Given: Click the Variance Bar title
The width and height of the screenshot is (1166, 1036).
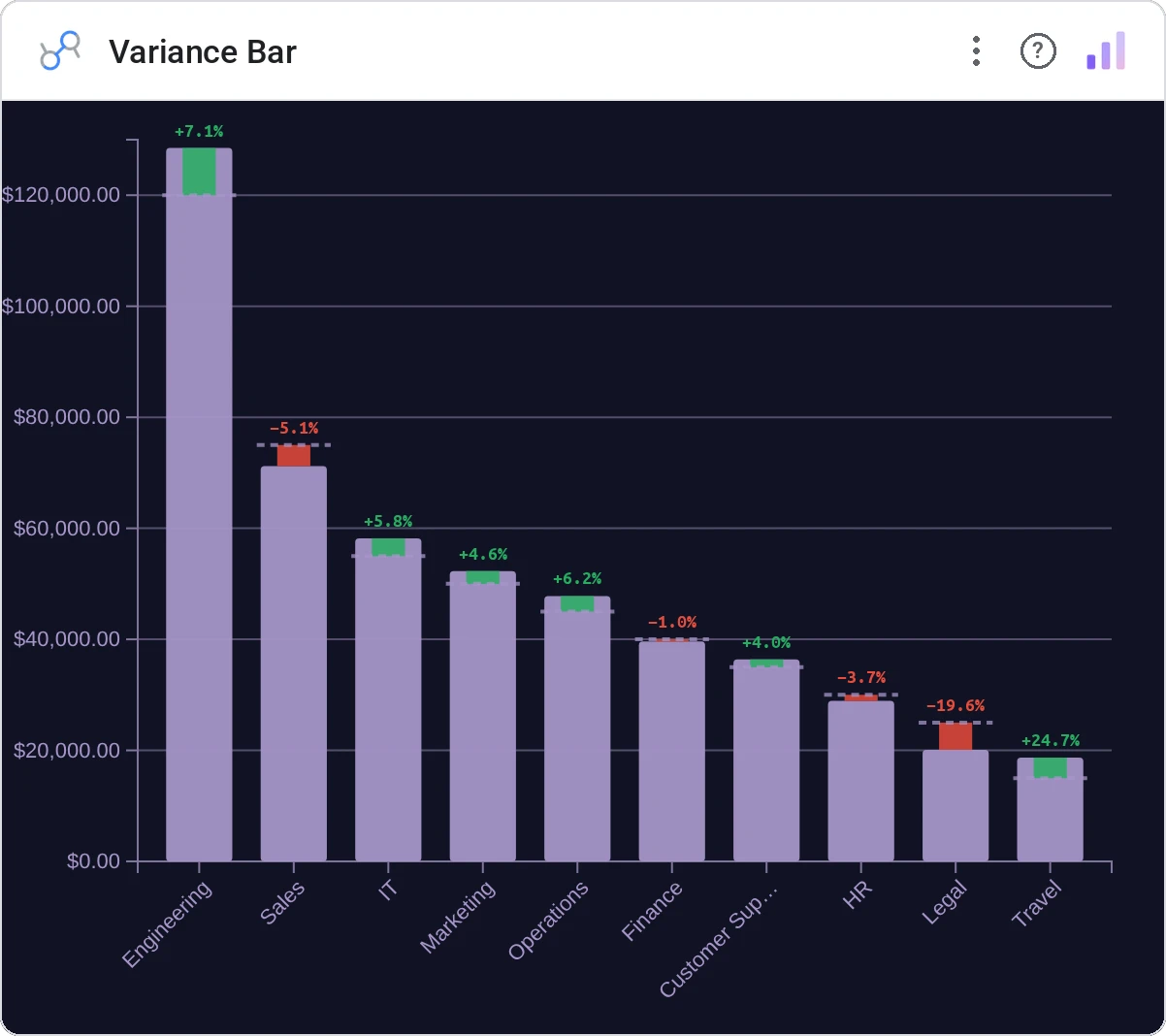Looking at the screenshot, I should tap(203, 51).
